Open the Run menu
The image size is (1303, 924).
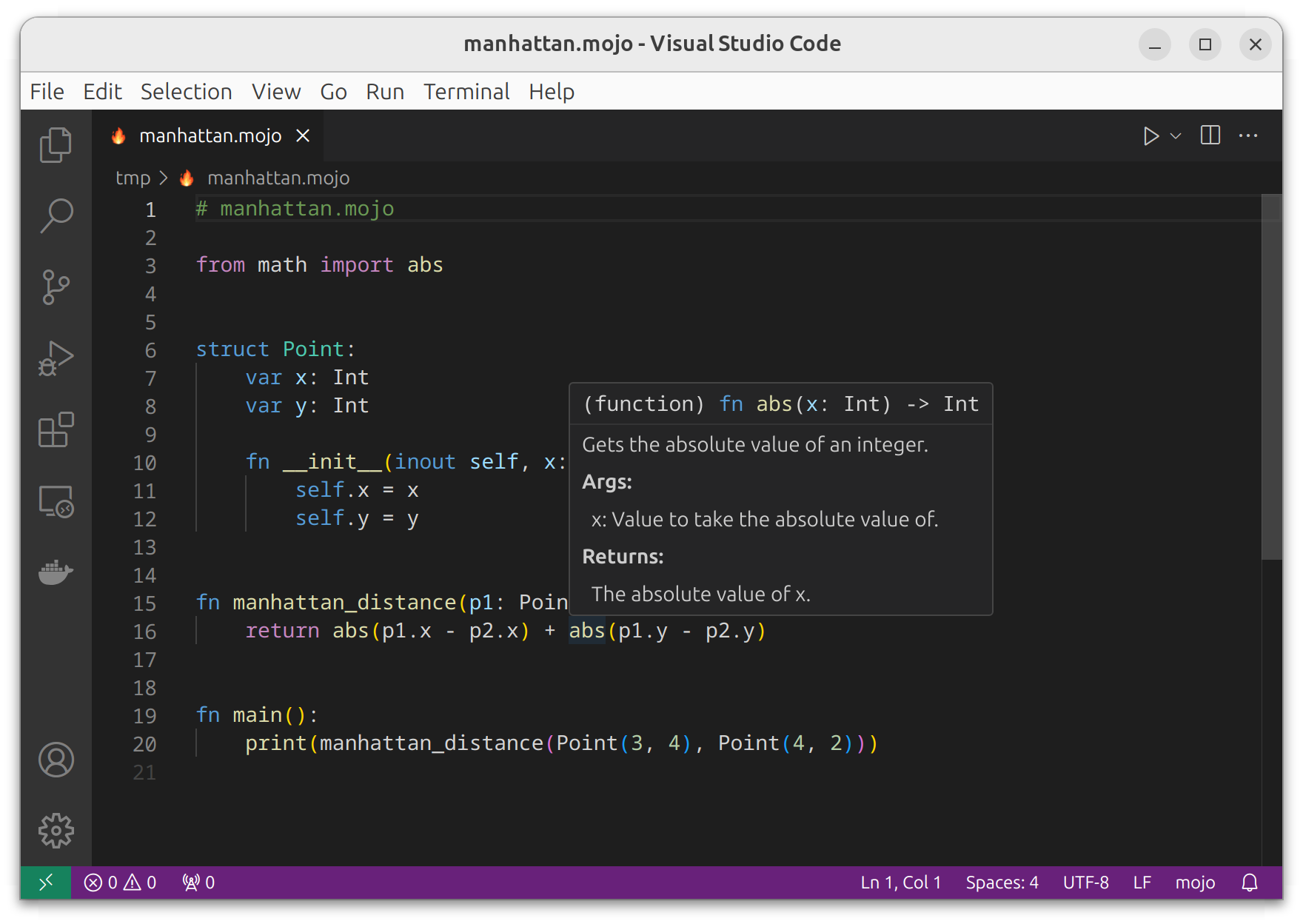[x=385, y=92]
